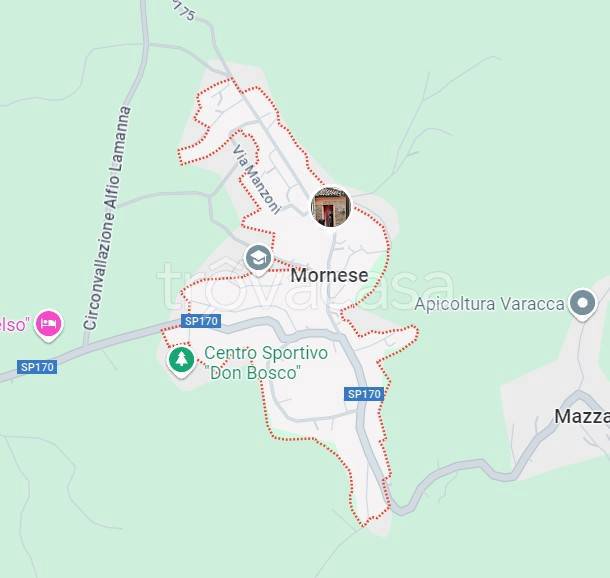The height and width of the screenshot is (578, 610).
Task: Select the pink hotel bed marker
Action: (49, 325)
